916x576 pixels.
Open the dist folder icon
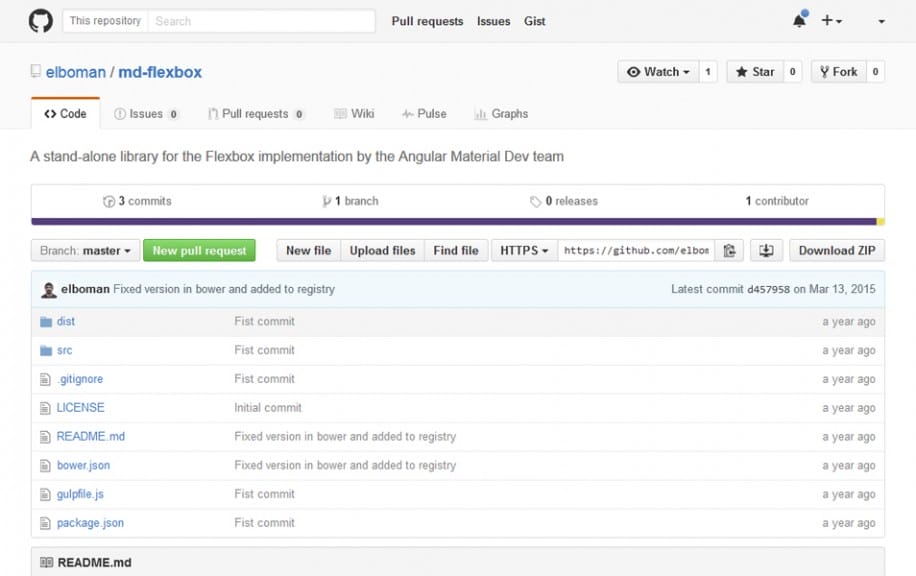(47, 321)
